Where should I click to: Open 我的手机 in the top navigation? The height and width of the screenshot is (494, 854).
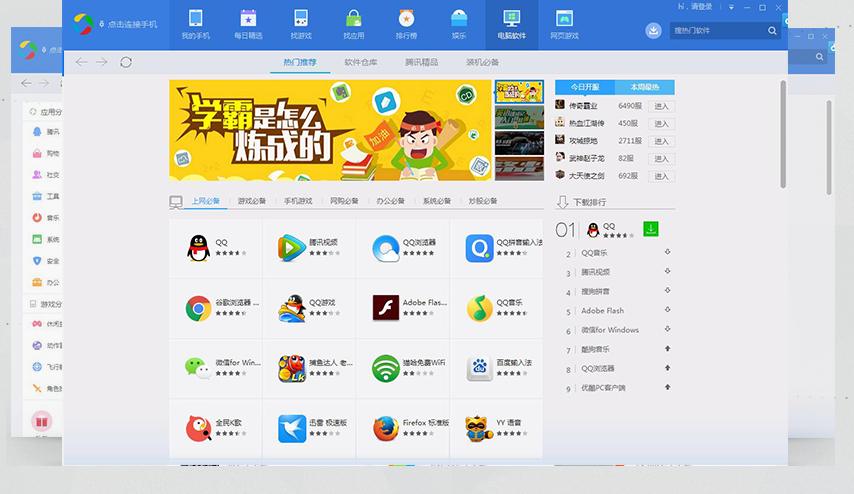click(196, 25)
